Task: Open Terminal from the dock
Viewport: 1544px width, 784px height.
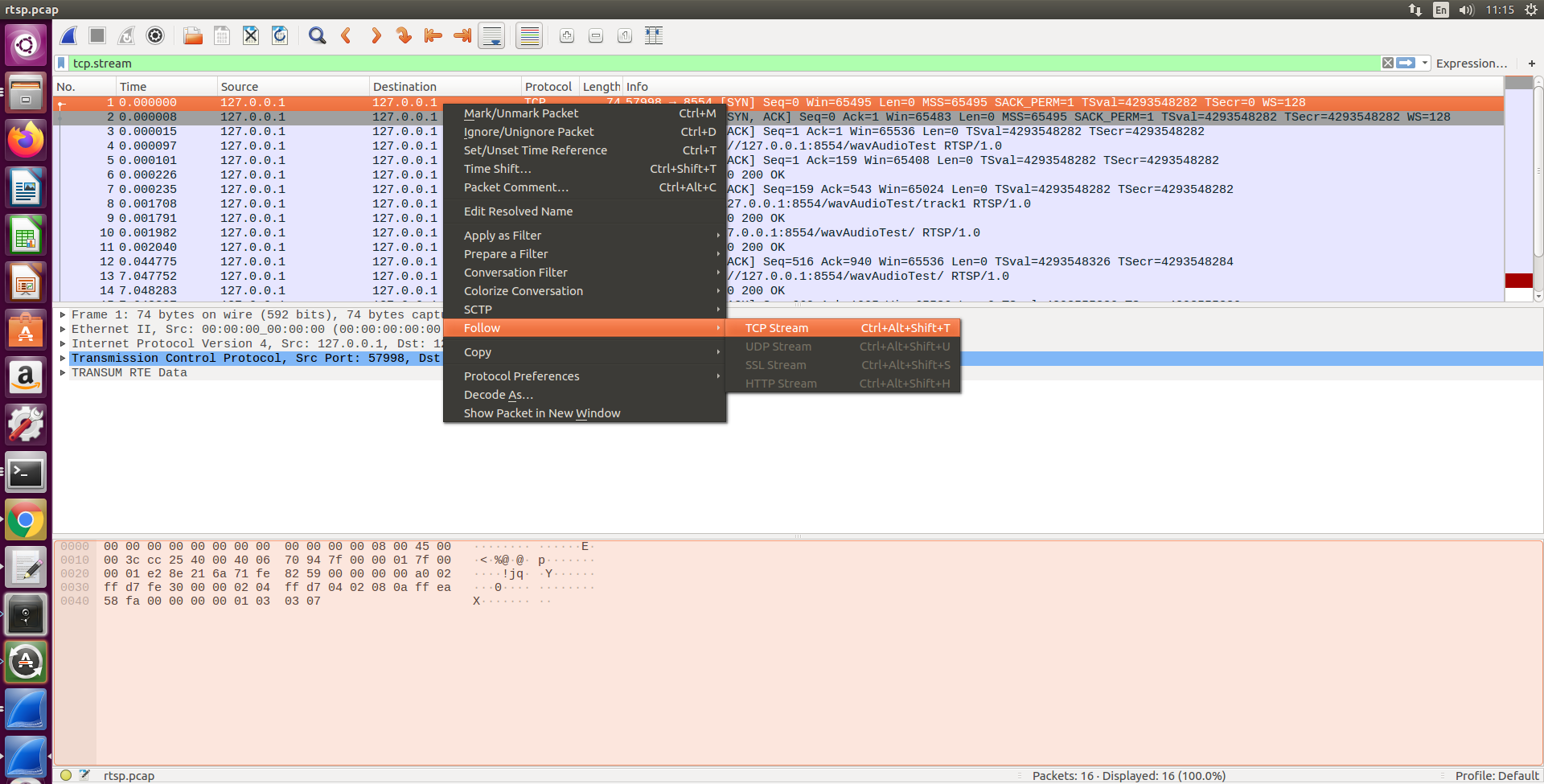Action: point(26,472)
